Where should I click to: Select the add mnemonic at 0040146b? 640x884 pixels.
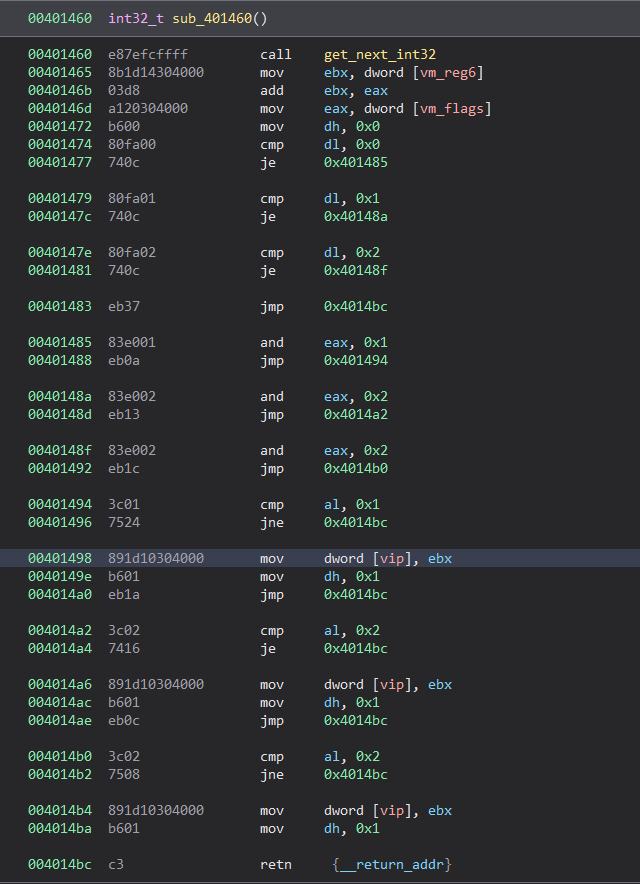[272, 90]
